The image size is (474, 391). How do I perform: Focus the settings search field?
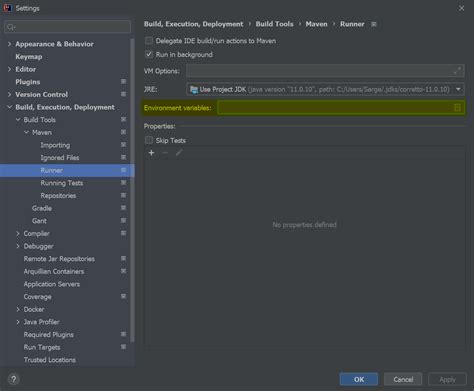68,27
